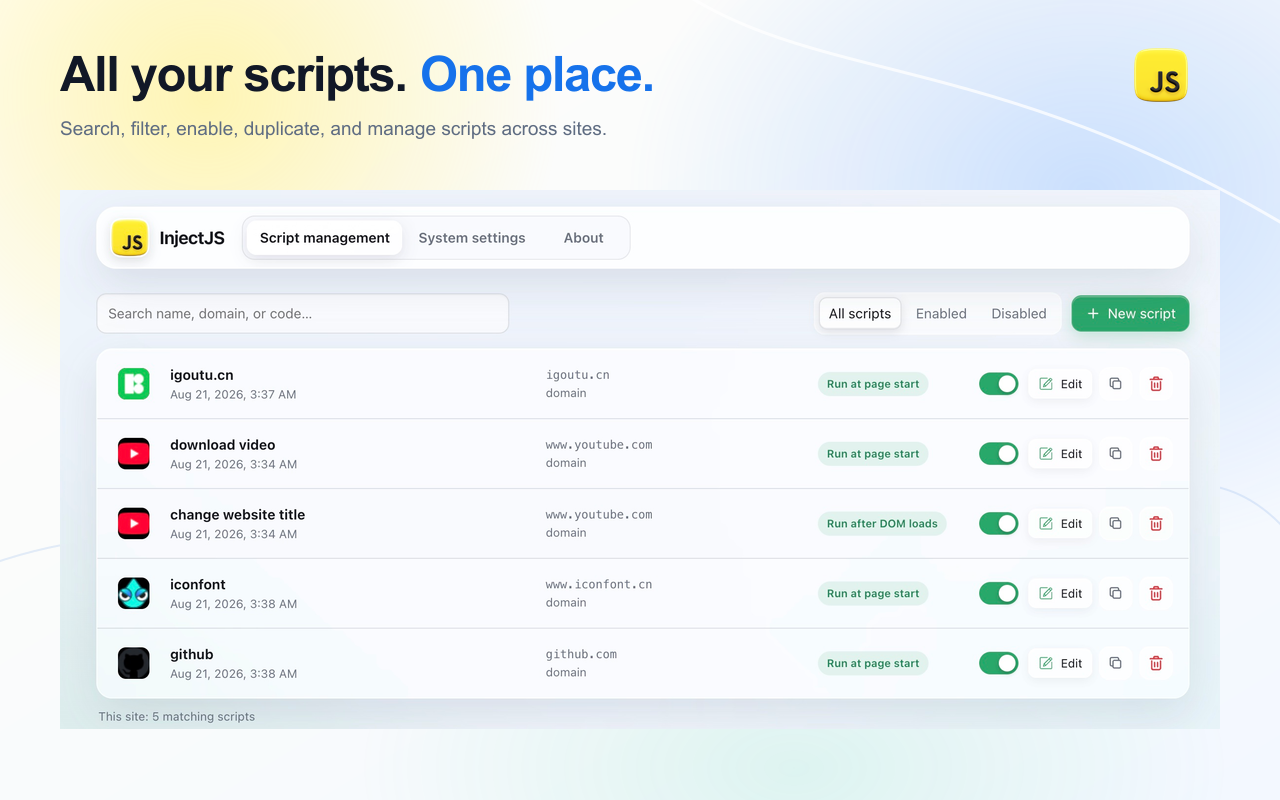This screenshot has height=800, width=1280.
Task: Show only Disabled scripts
Action: [1019, 314]
